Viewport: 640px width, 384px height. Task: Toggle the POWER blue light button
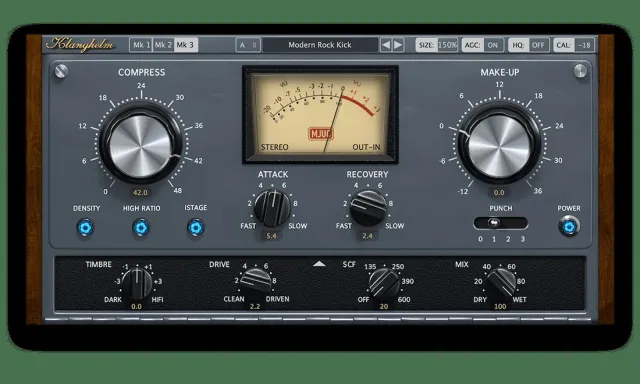[x=569, y=226]
